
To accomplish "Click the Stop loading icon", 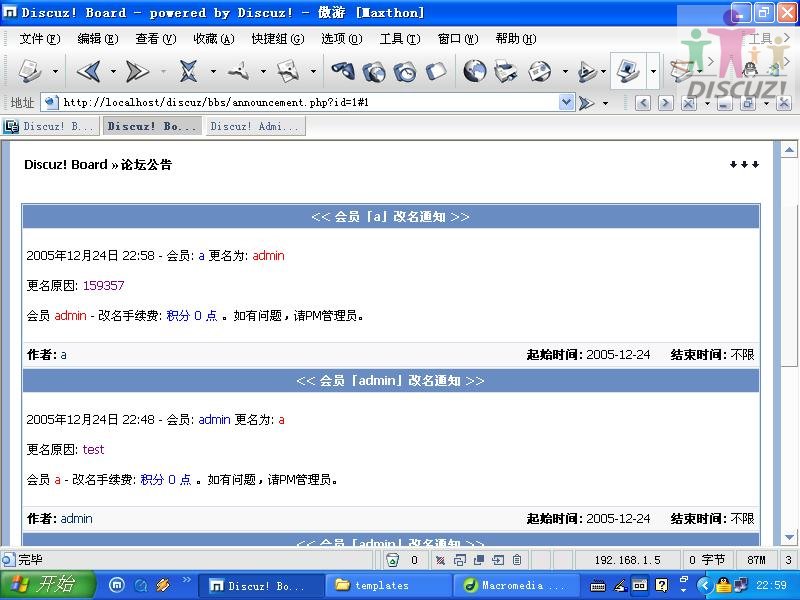I will click(x=188, y=71).
